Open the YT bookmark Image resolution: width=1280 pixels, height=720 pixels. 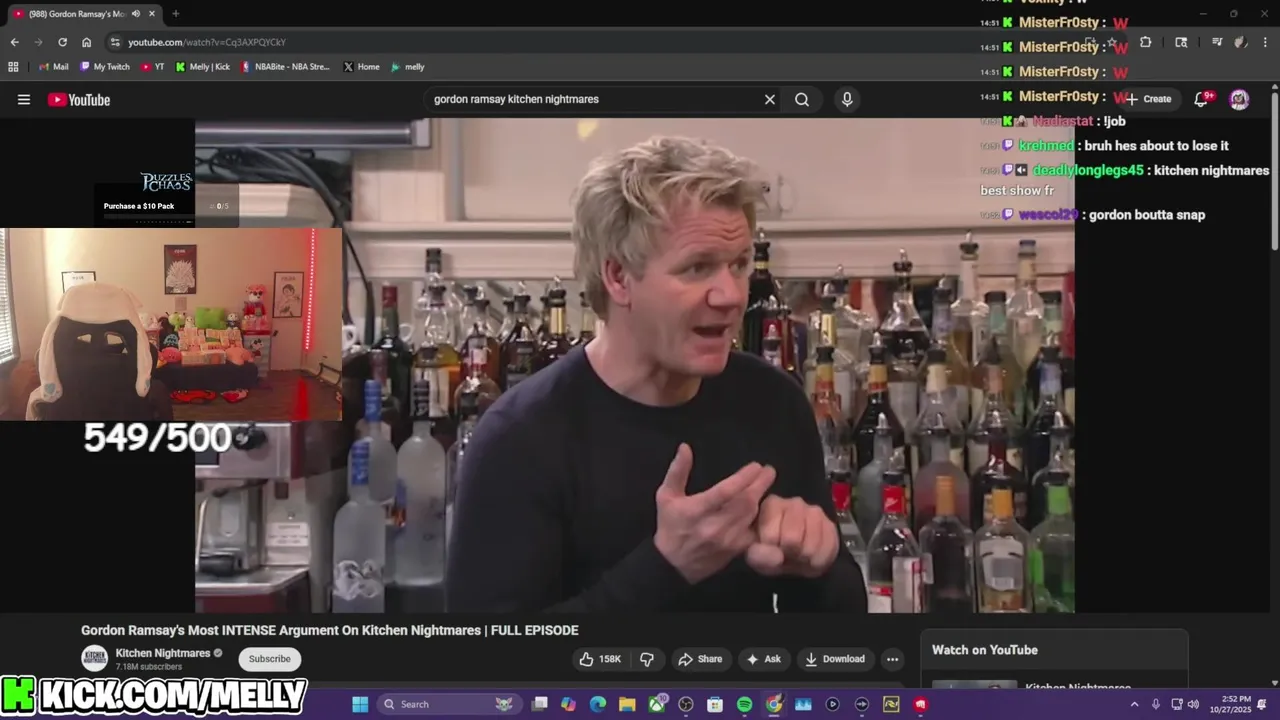(x=152, y=67)
